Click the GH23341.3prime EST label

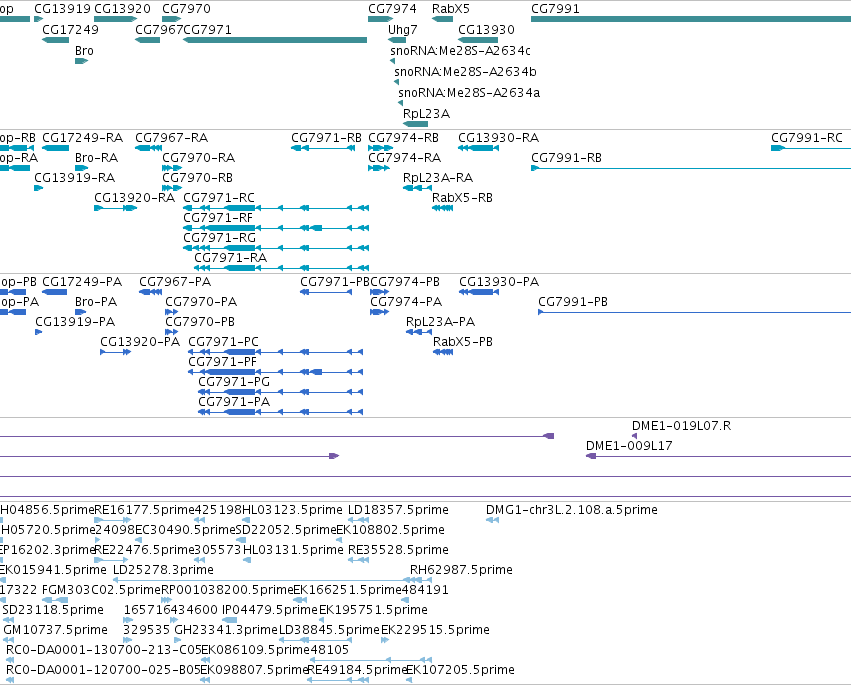[226, 630]
